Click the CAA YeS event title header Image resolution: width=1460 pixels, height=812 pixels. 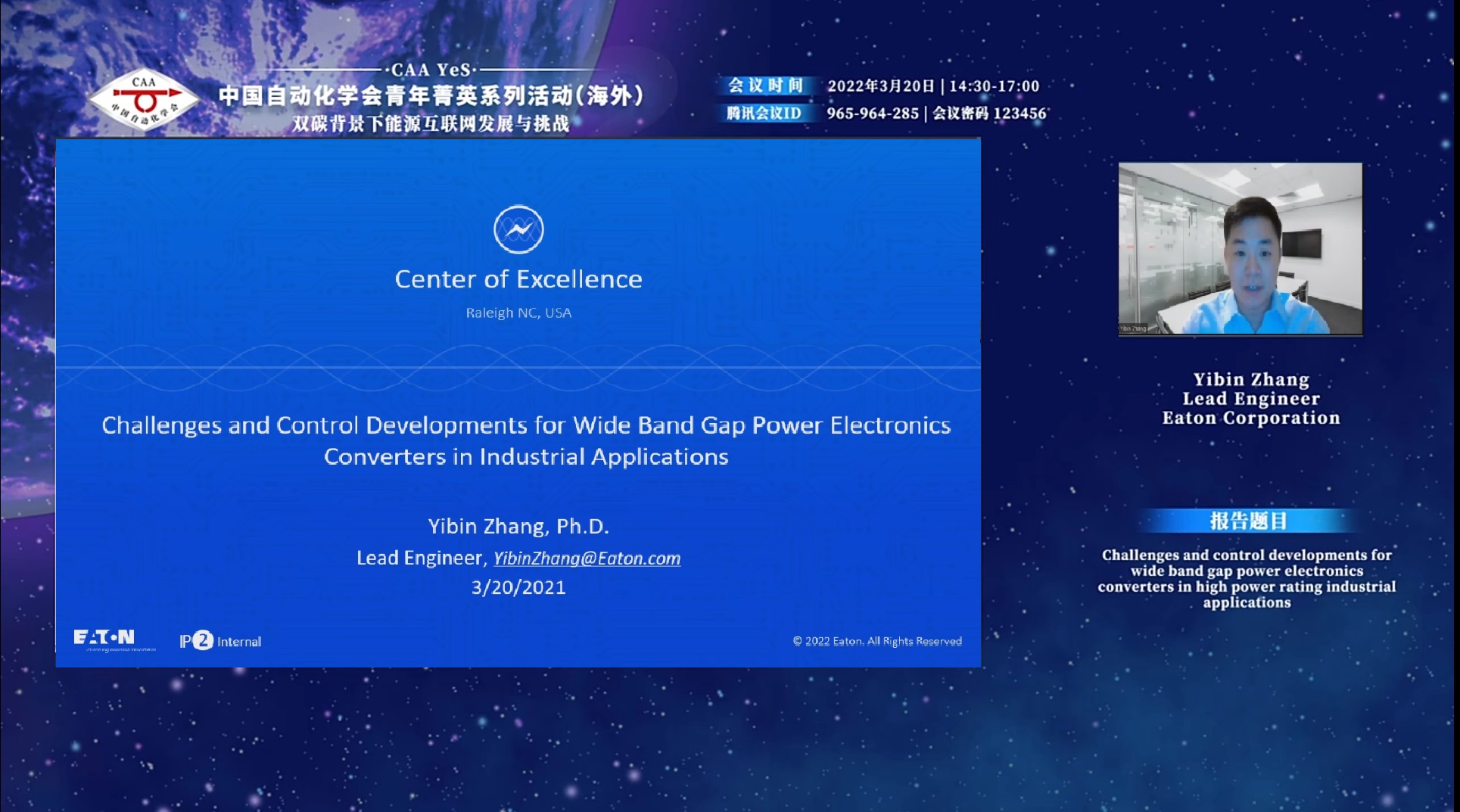tap(431, 96)
